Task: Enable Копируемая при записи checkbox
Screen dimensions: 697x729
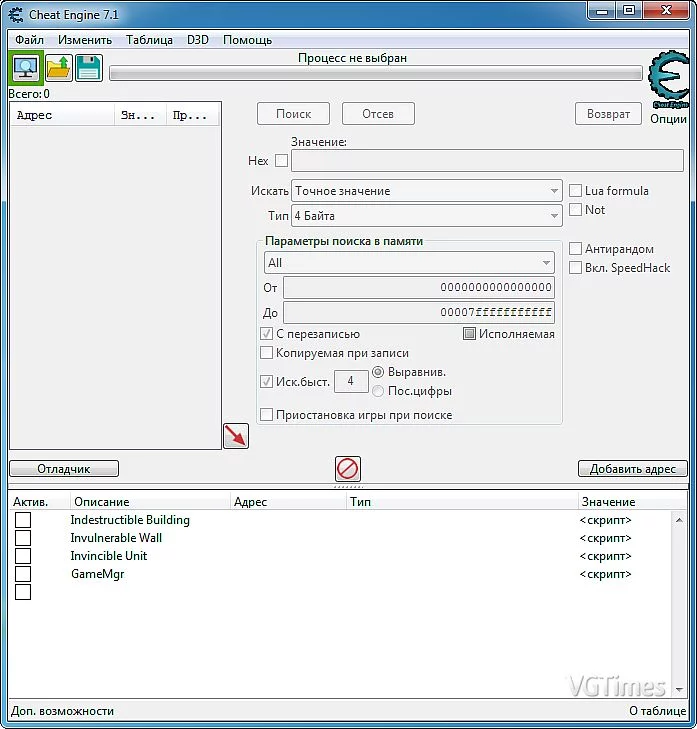Action: [x=266, y=353]
